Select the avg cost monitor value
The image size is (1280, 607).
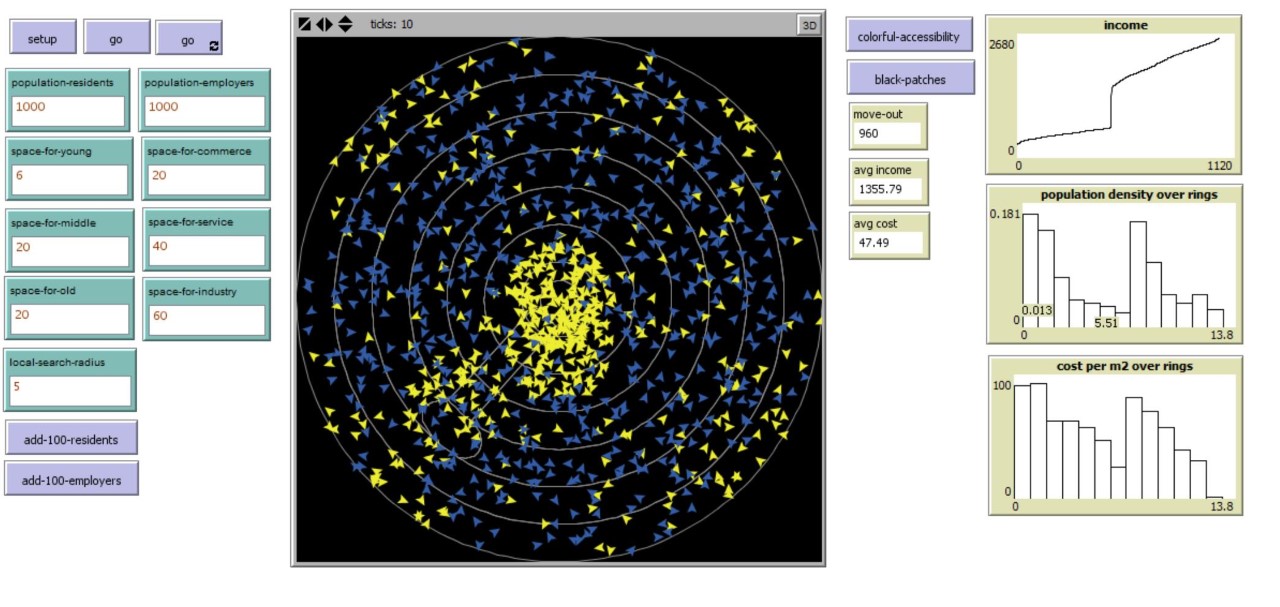point(886,243)
